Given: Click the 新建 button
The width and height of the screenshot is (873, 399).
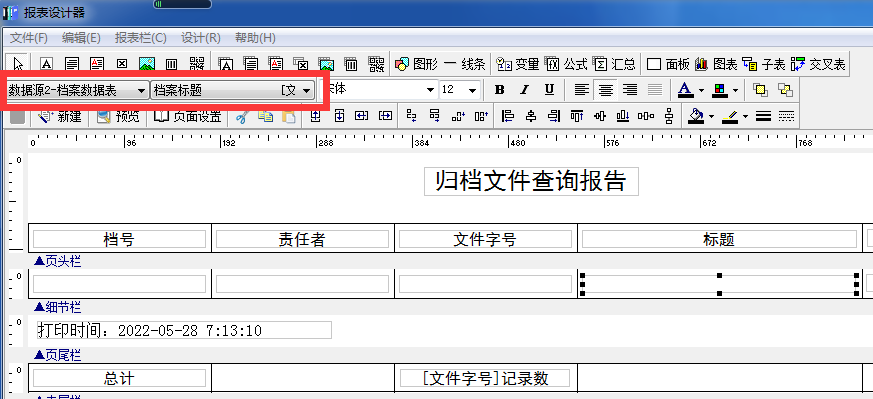Looking at the screenshot, I should (59, 117).
